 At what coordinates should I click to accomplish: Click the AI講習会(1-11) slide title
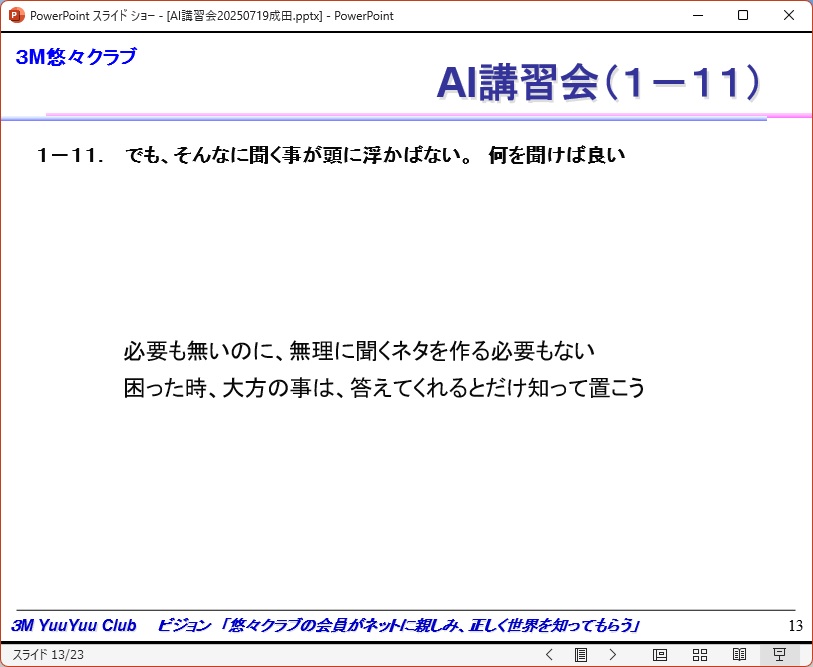click(x=597, y=84)
